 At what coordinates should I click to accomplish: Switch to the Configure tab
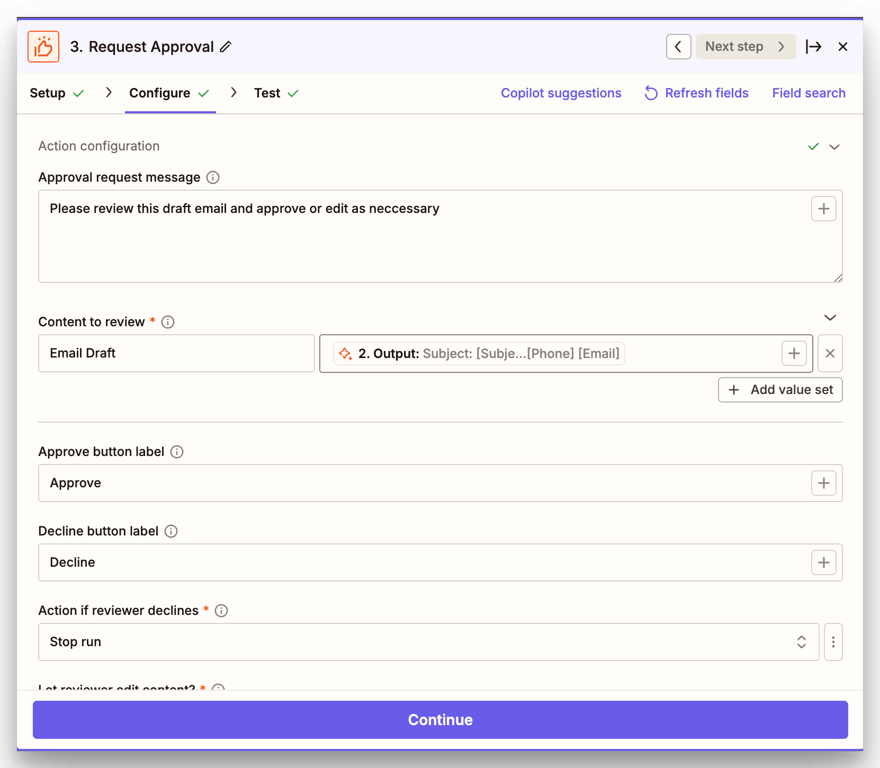click(x=169, y=93)
